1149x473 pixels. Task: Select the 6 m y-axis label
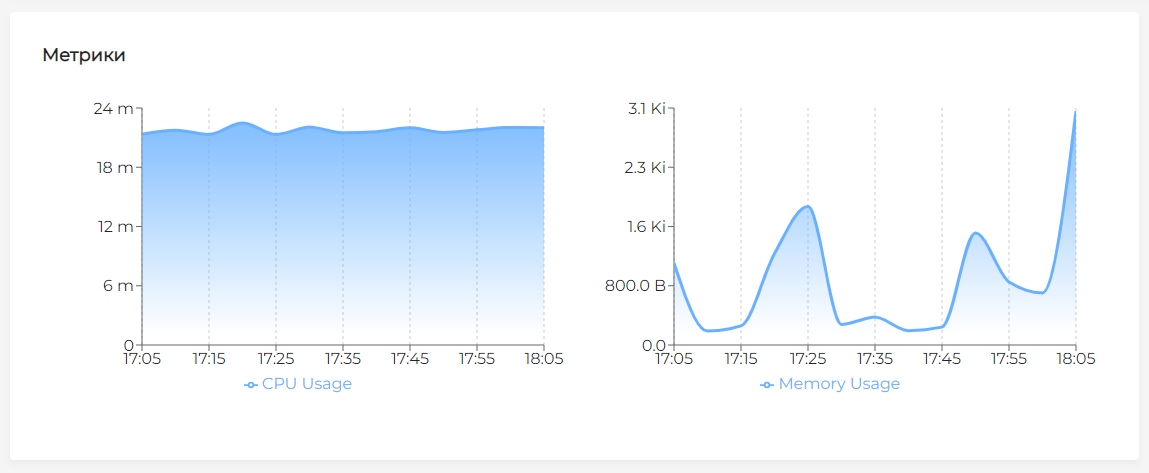pyautogui.click(x=117, y=286)
